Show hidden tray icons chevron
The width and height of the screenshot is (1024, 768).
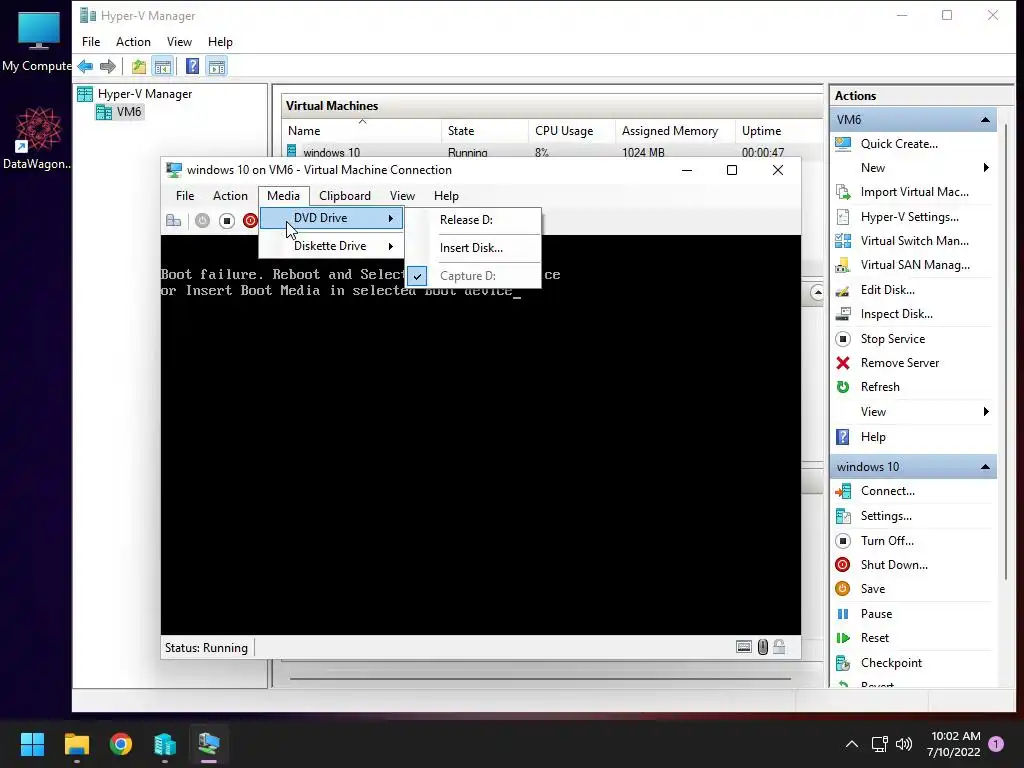[852, 744]
